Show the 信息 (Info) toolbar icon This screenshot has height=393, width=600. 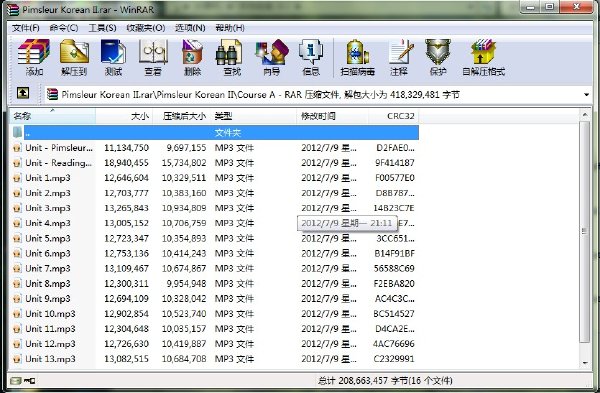point(311,57)
